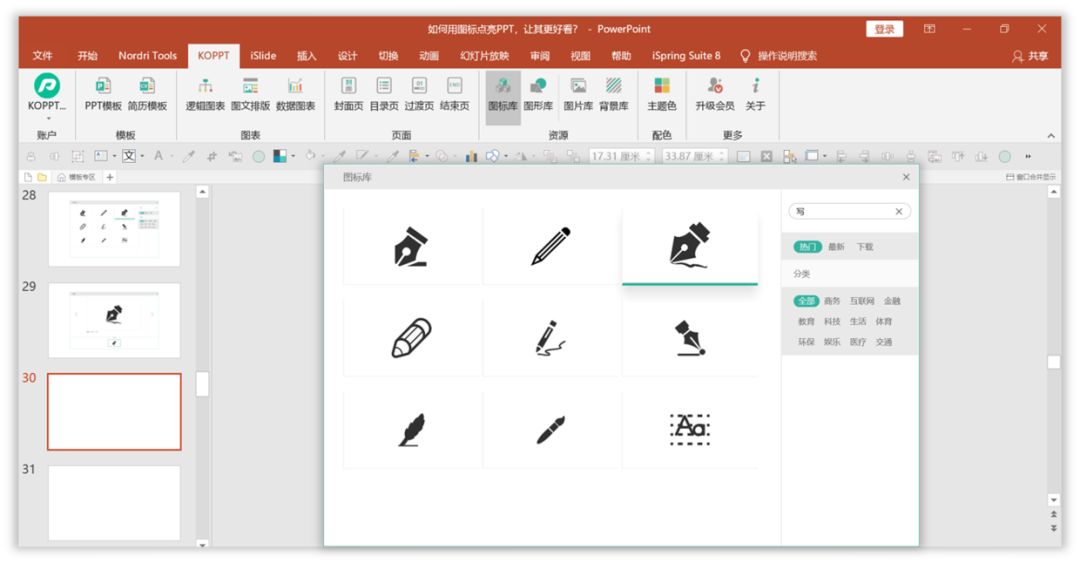Switch to the 插入 ribbon tab
The height and width of the screenshot is (563, 1080).
(307, 56)
